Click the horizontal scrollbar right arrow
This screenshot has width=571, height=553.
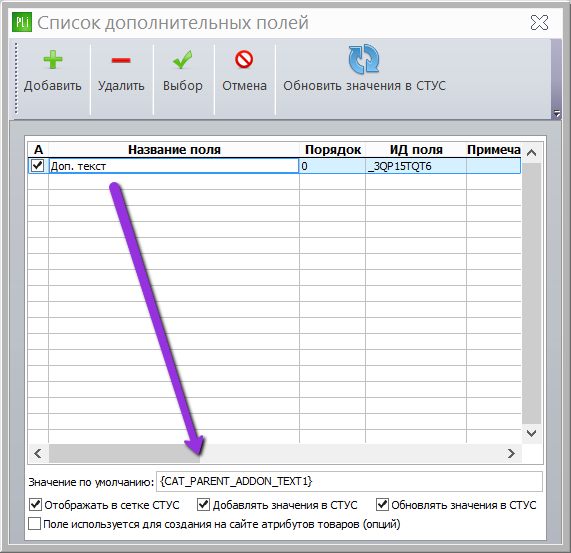[x=511, y=453]
